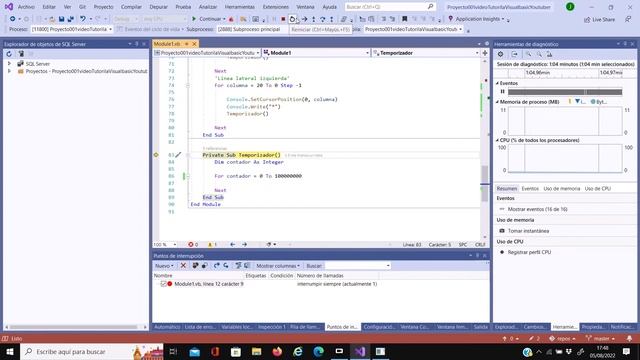
Task: Click the Registrar perfil CPU link
Action: pos(529,252)
